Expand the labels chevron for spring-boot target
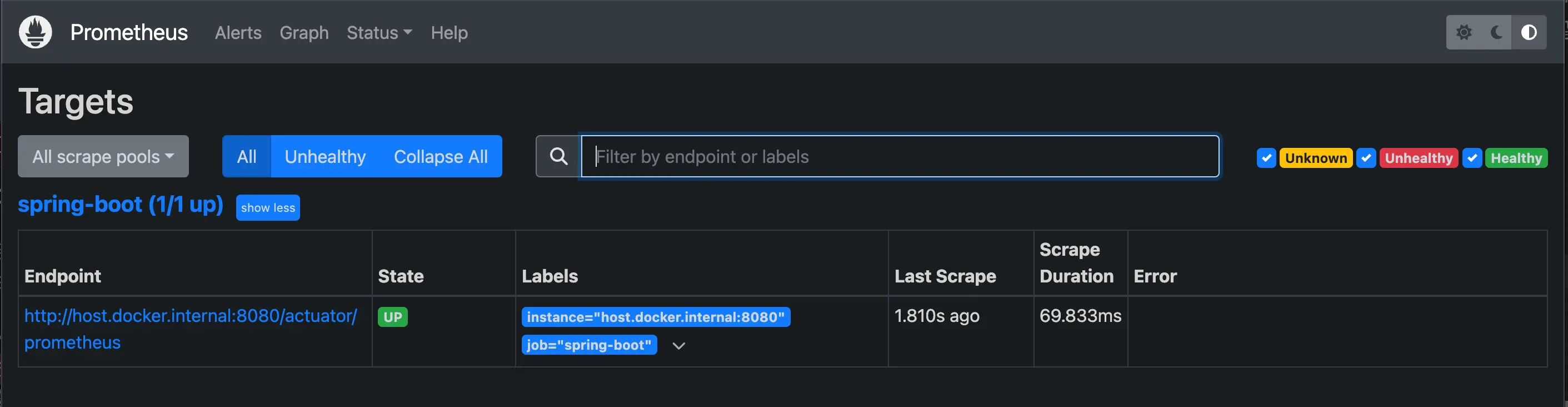Image resolution: width=1568 pixels, height=407 pixels. pos(678,345)
